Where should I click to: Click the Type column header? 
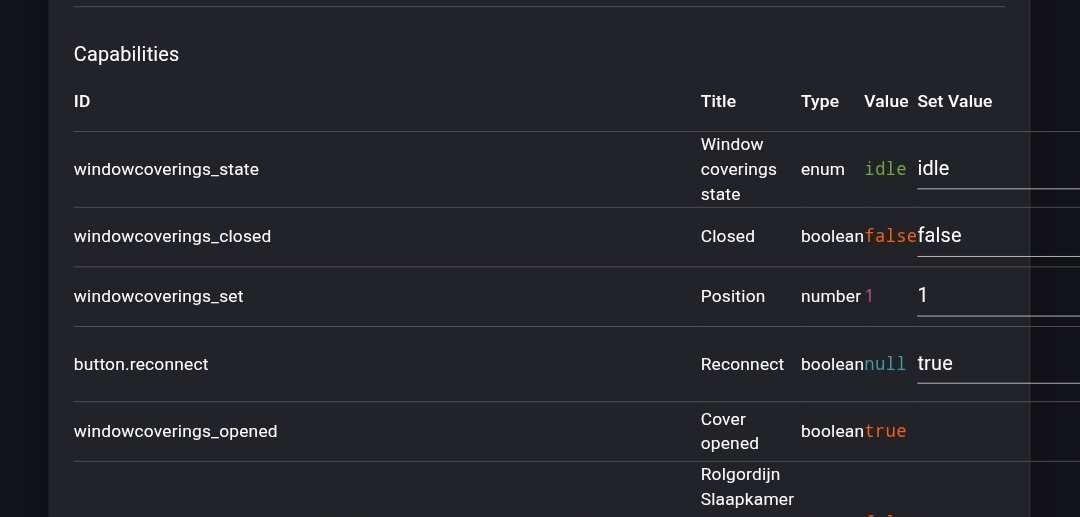pyautogui.click(x=820, y=101)
